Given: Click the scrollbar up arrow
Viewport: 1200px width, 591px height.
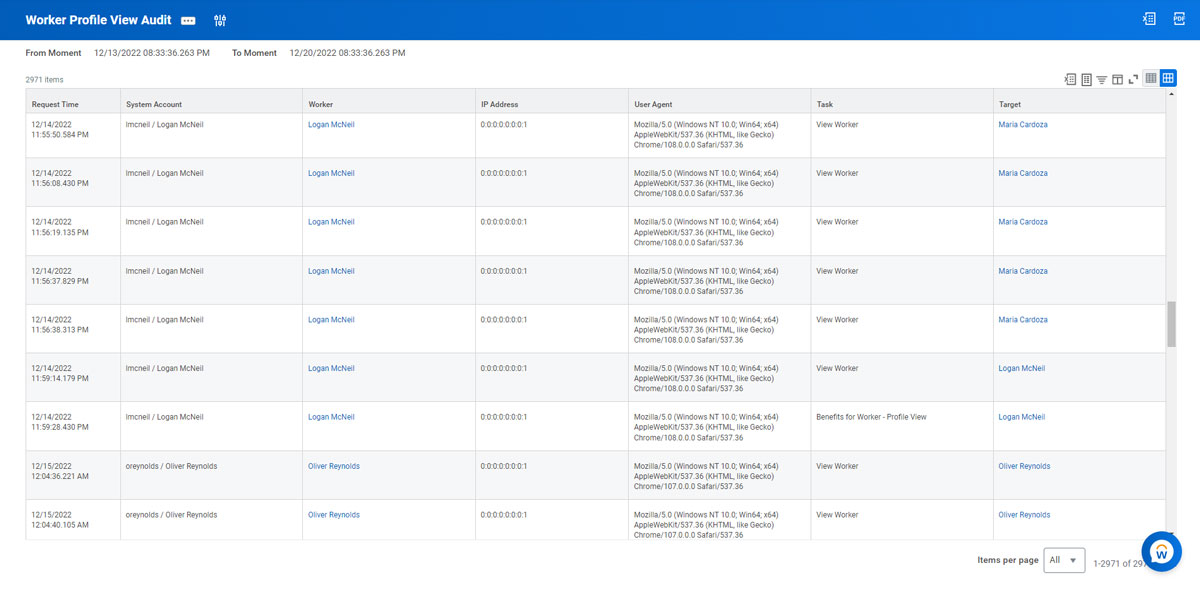Looking at the screenshot, I should click(x=1172, y=93).
